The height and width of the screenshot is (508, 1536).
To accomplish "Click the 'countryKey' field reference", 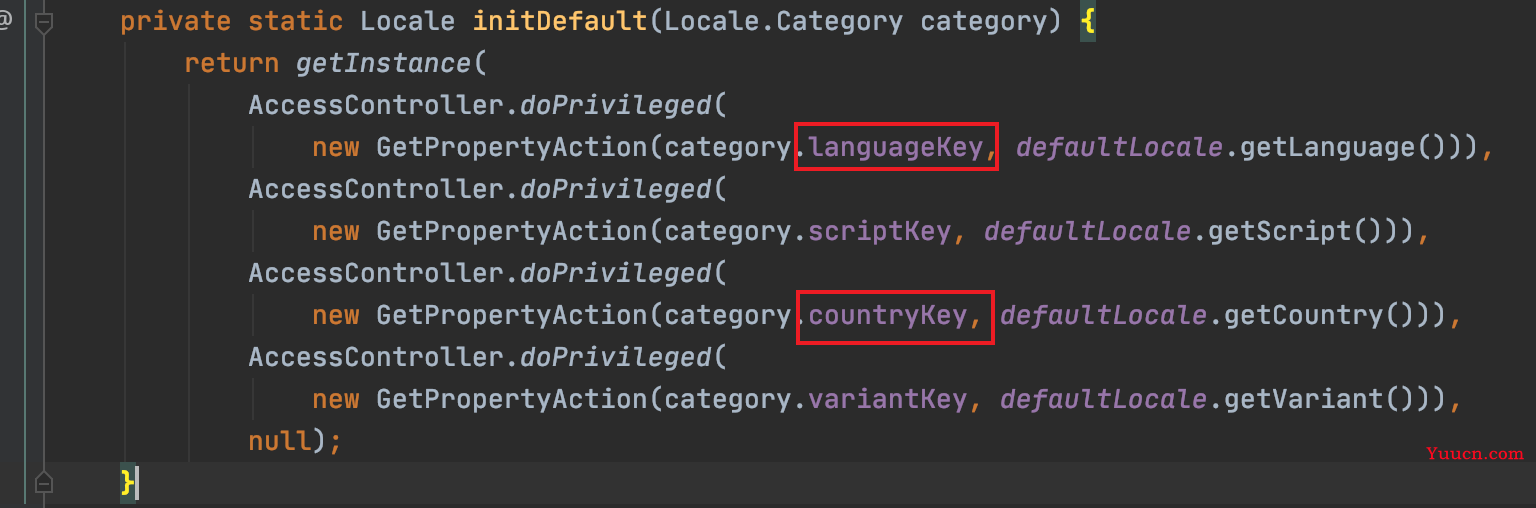I will tap(888, 315).
